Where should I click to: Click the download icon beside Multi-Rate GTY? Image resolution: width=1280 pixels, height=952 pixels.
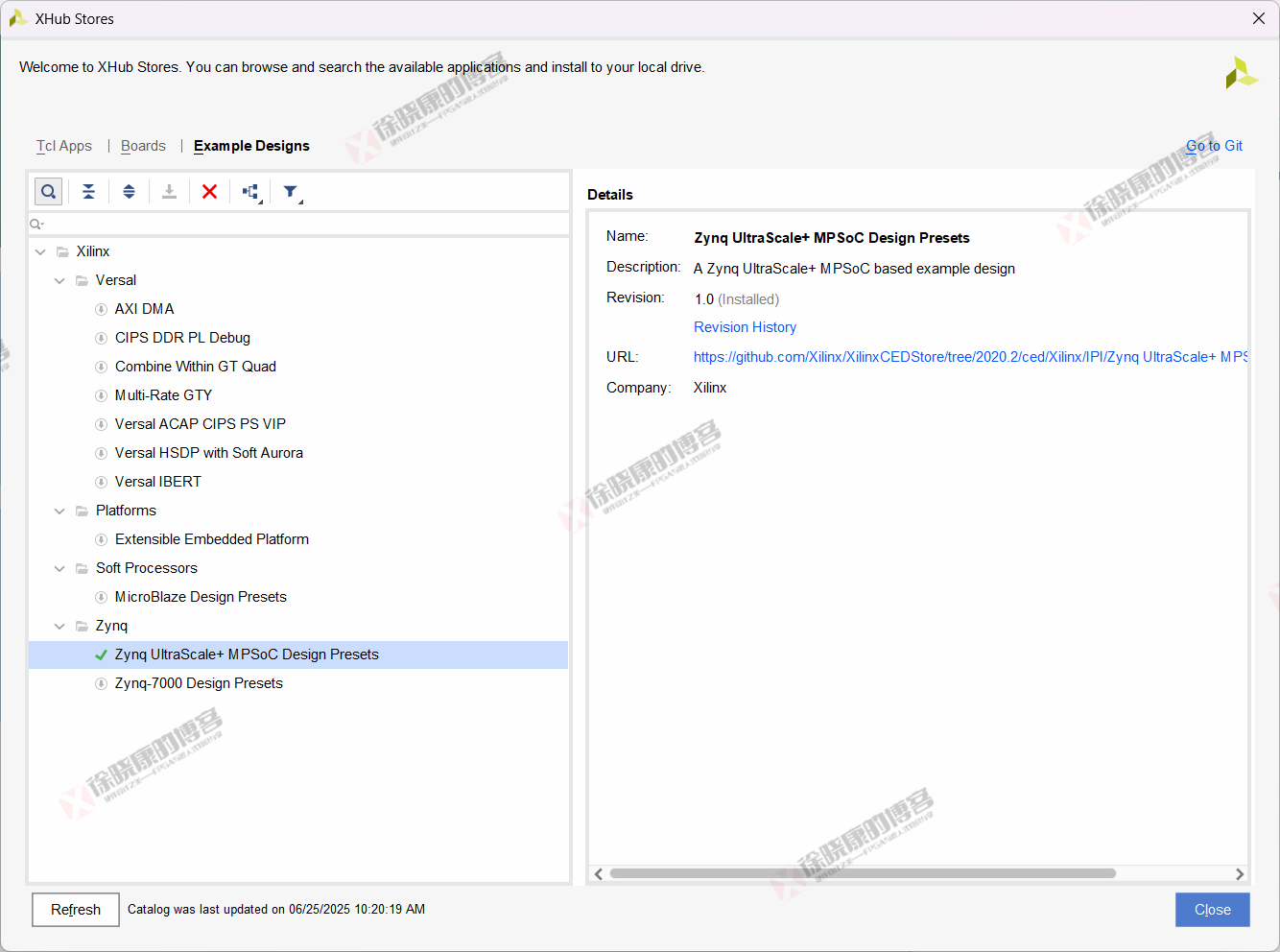[101, 395]
